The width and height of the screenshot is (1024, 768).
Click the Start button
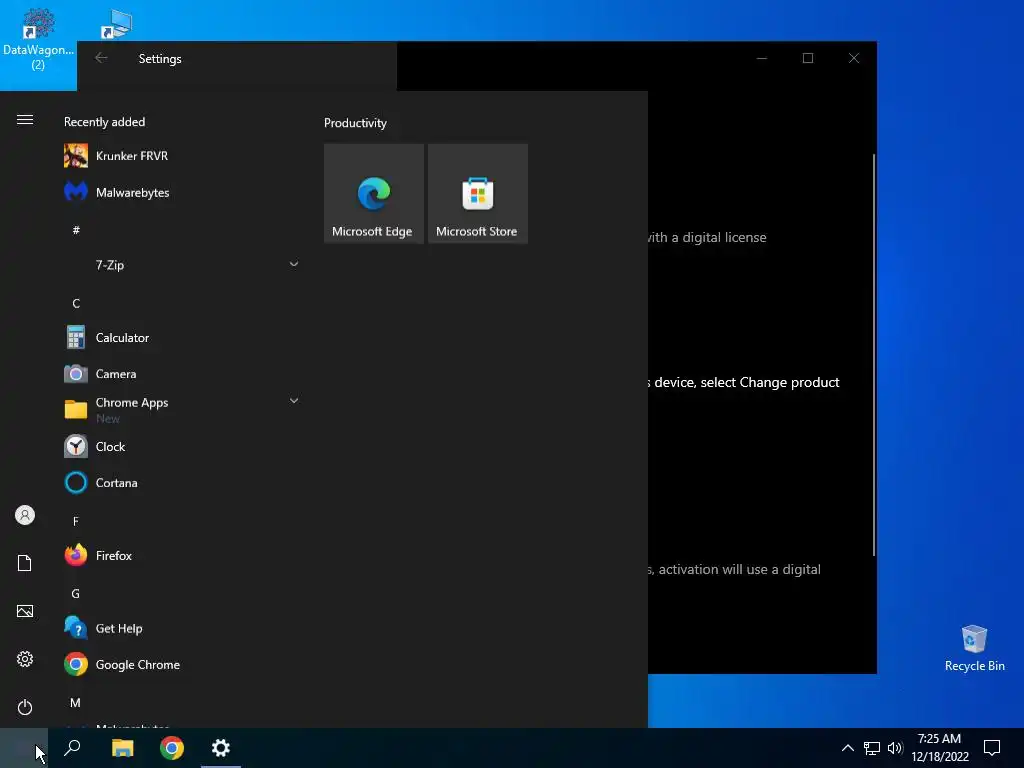point(24,748)
